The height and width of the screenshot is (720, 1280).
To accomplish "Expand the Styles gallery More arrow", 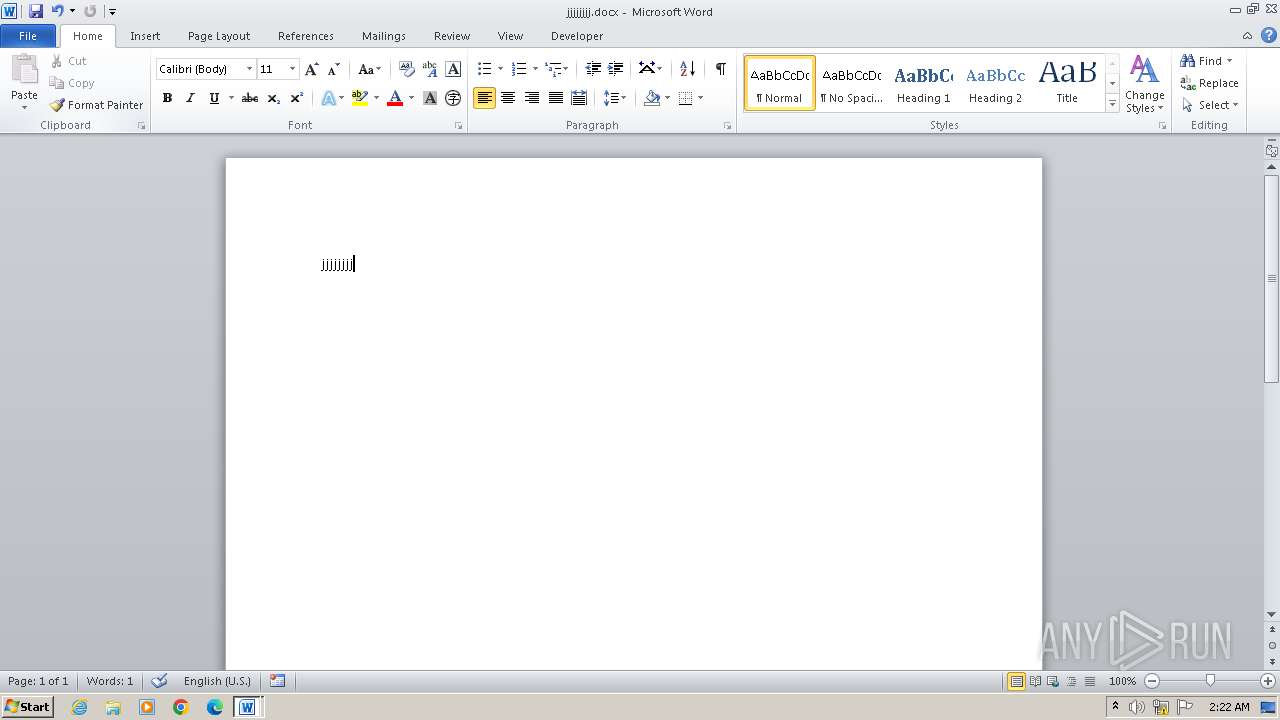I will (1112, 103).
